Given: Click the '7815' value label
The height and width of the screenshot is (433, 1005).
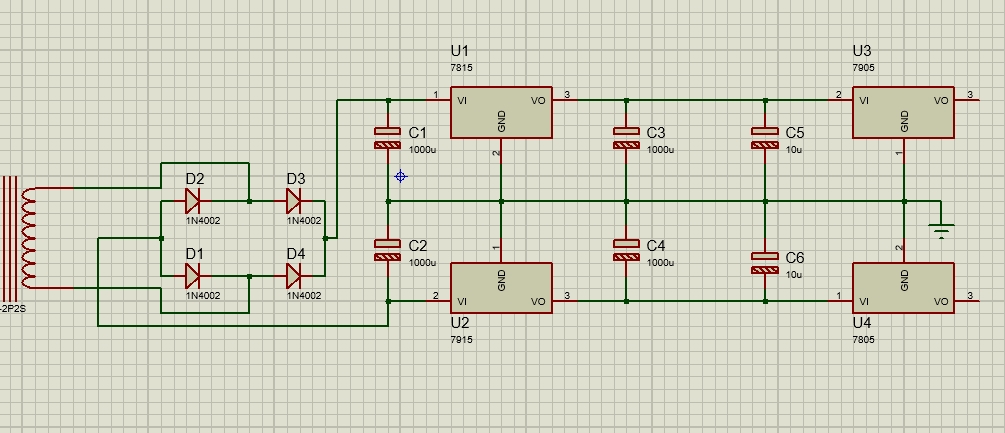Looking at the screenshot, I should point(461,67).
